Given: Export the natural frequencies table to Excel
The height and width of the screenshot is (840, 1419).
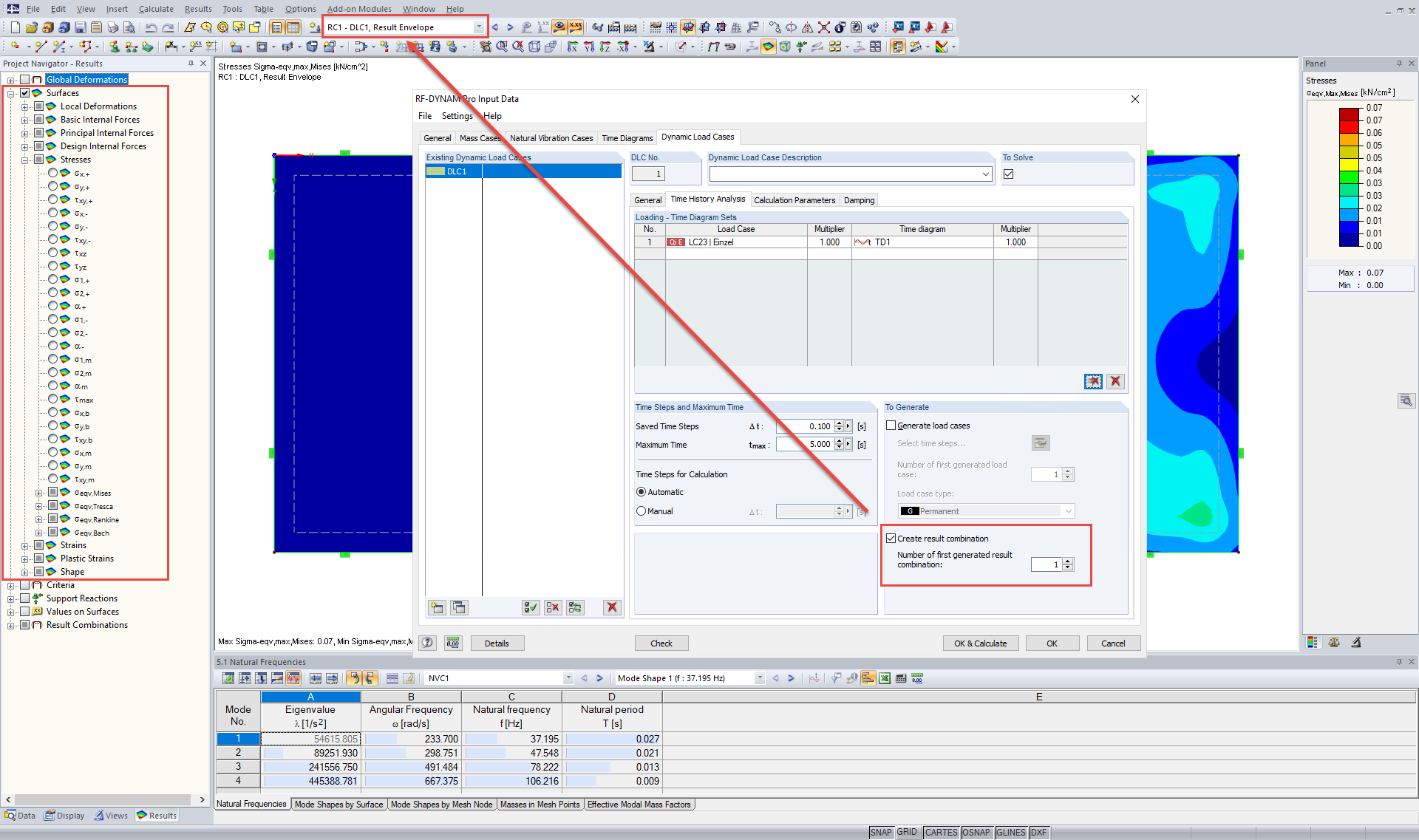Looking at the screenshot, I should click(x=885, y=678).
